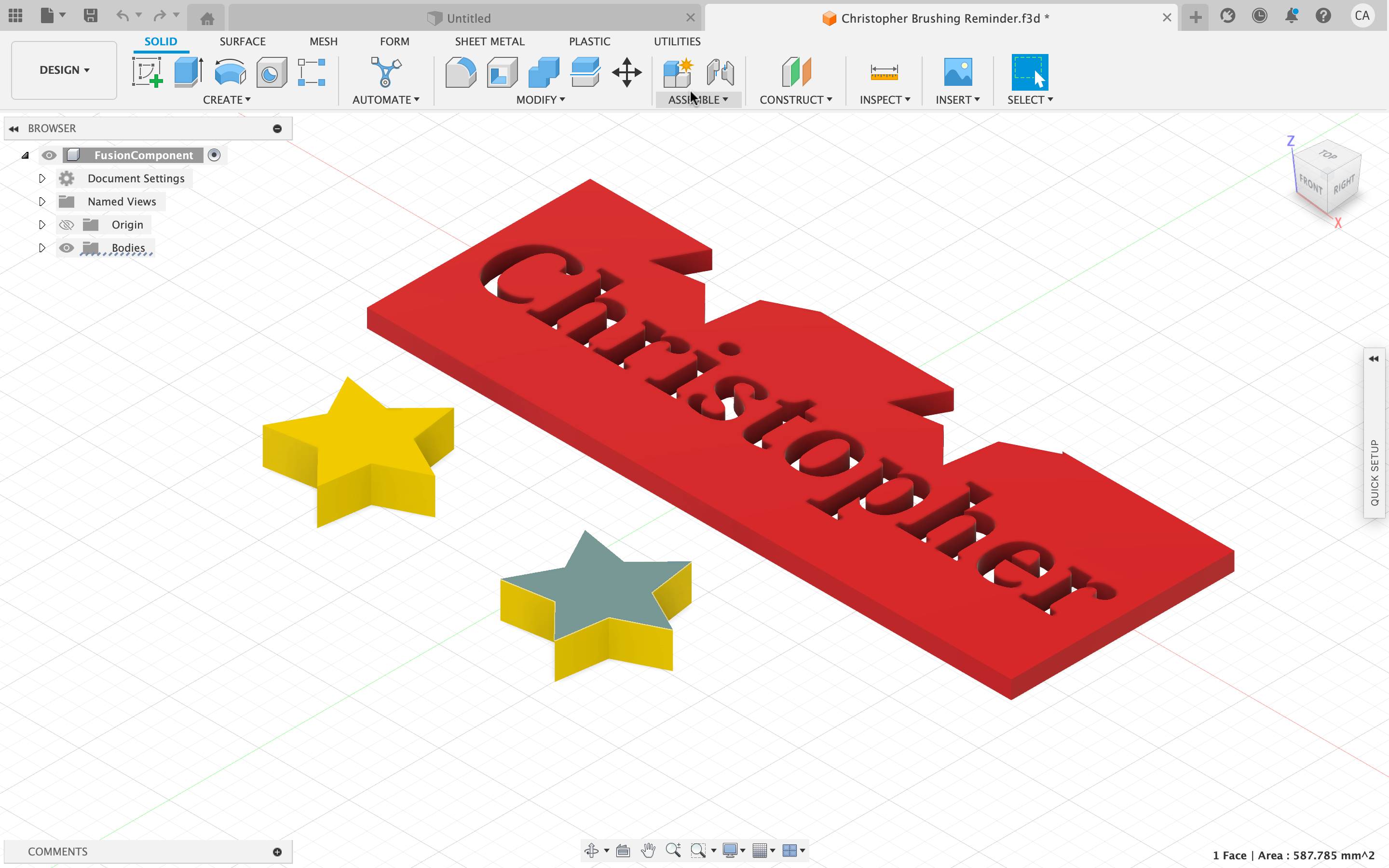Click the SHEET METAL tab in ribbon
The width and height of the screenshot is (1389, 868).
coord(489,41)
